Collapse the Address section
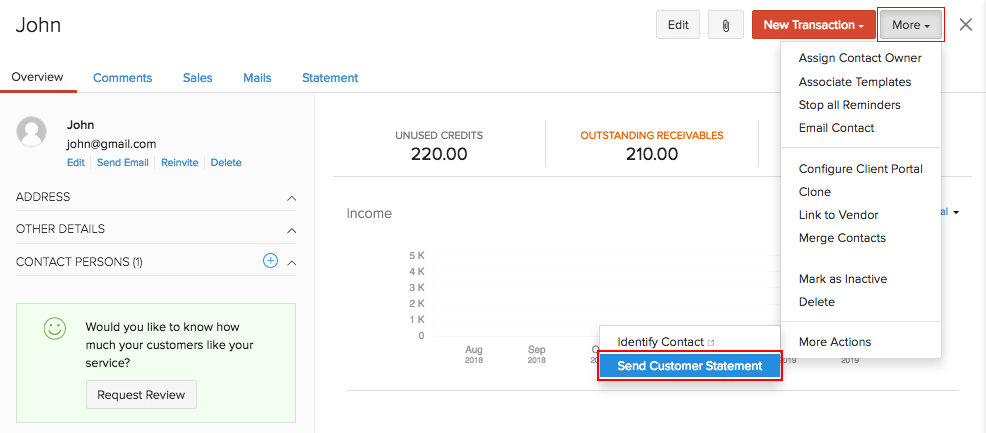Screen dimensions: 986x433 [x=291, y=198]
